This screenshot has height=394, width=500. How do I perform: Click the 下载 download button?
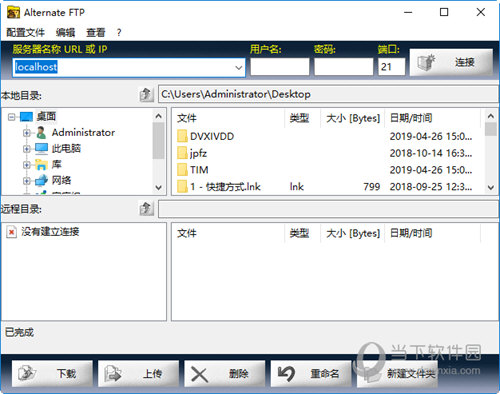point(52,374)
